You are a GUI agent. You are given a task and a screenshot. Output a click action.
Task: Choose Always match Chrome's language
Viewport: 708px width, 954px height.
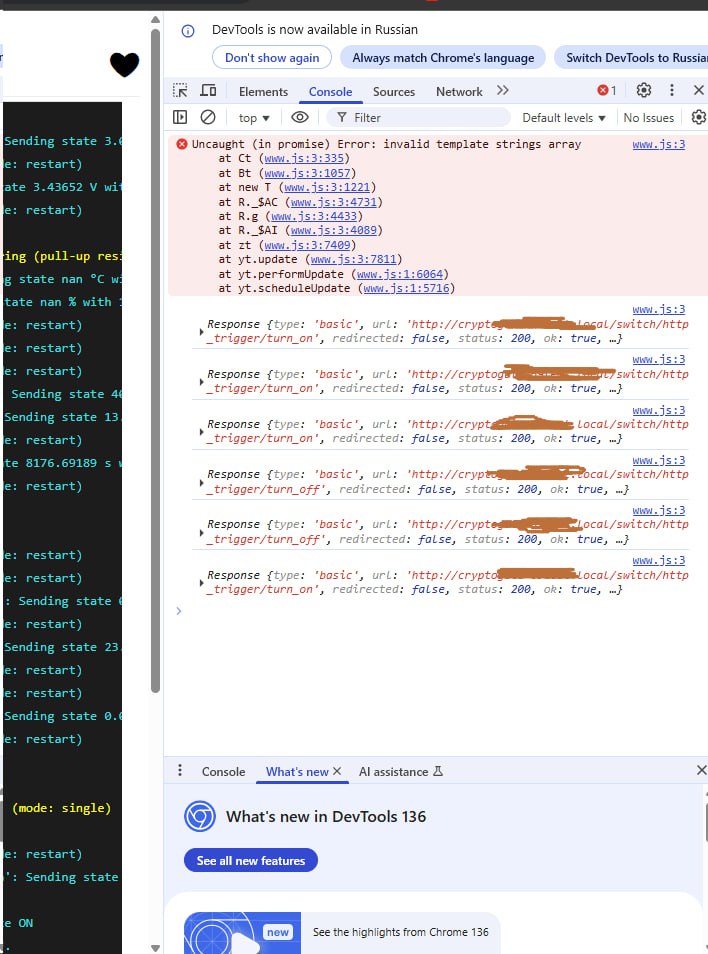click(x=443, y=58)
